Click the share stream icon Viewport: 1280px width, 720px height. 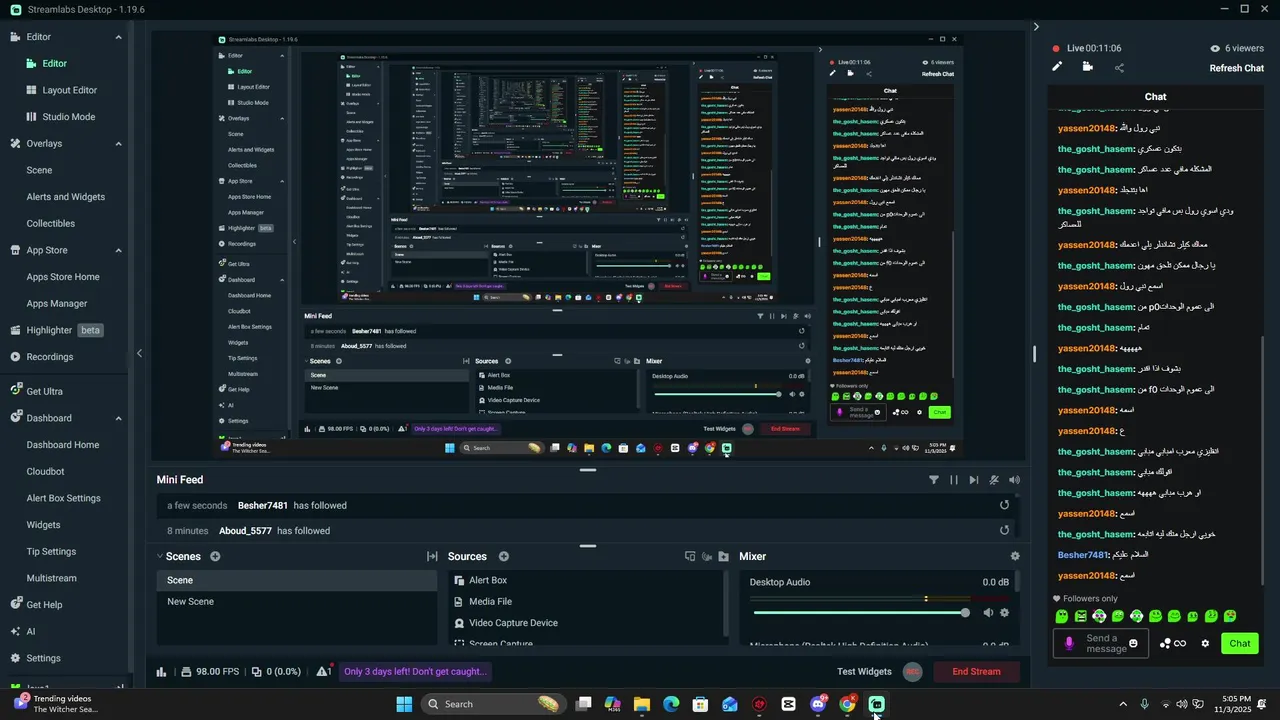click(1119, 68)
